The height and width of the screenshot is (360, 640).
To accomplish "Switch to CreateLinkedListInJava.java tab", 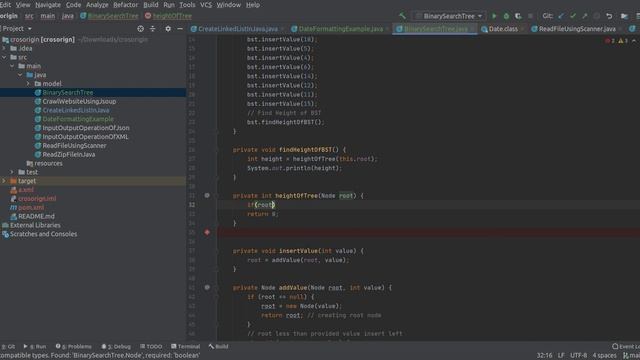I will (238, 29).
